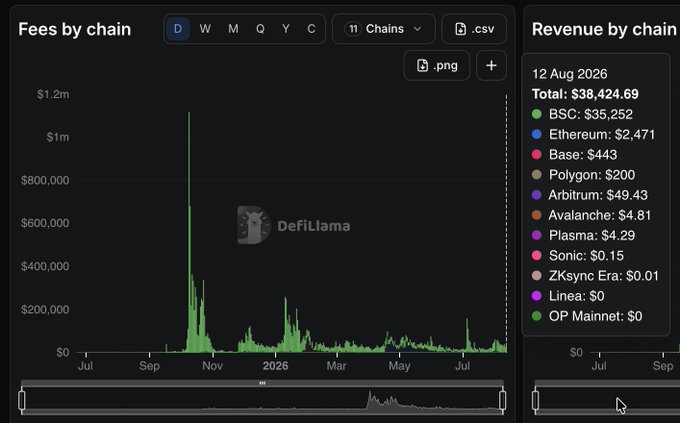Click the bold 2026 x-axis label
This screenshot has width=680, height=423.
(275, 366)
